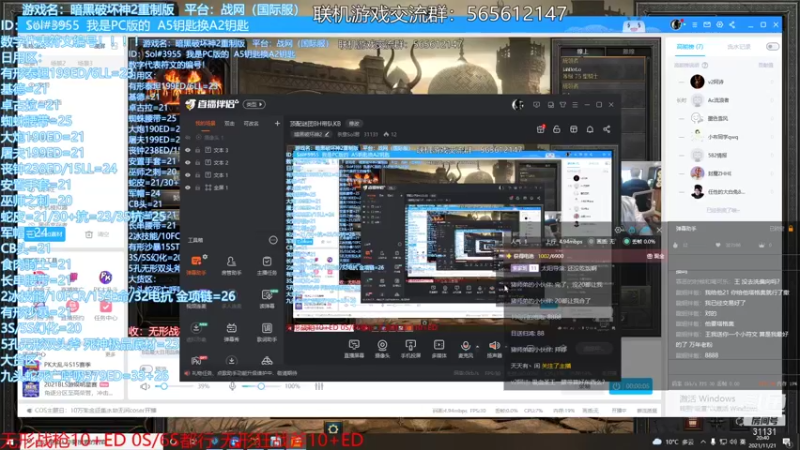
Task: Open the 弹幕秀 tool
Action: (x=231, y=332)
